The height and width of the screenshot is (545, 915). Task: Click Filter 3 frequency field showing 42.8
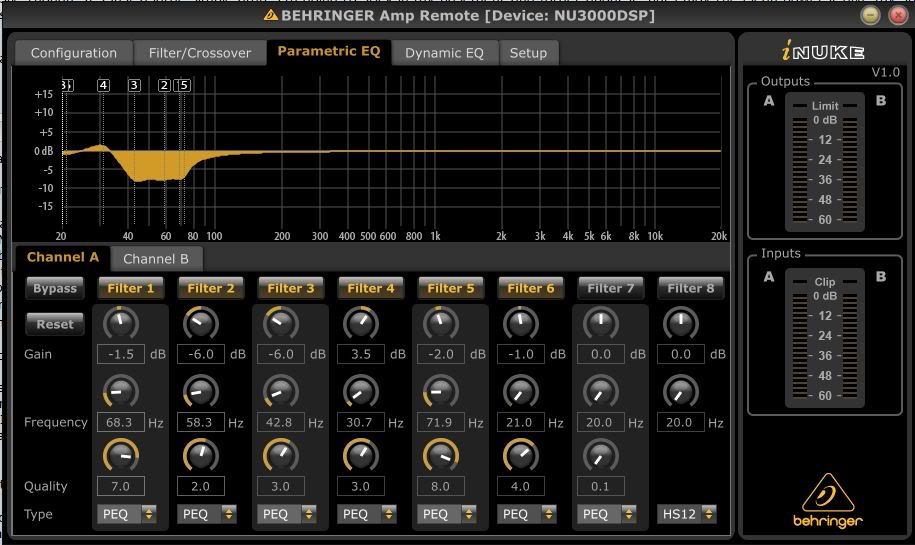click(281, 422)
